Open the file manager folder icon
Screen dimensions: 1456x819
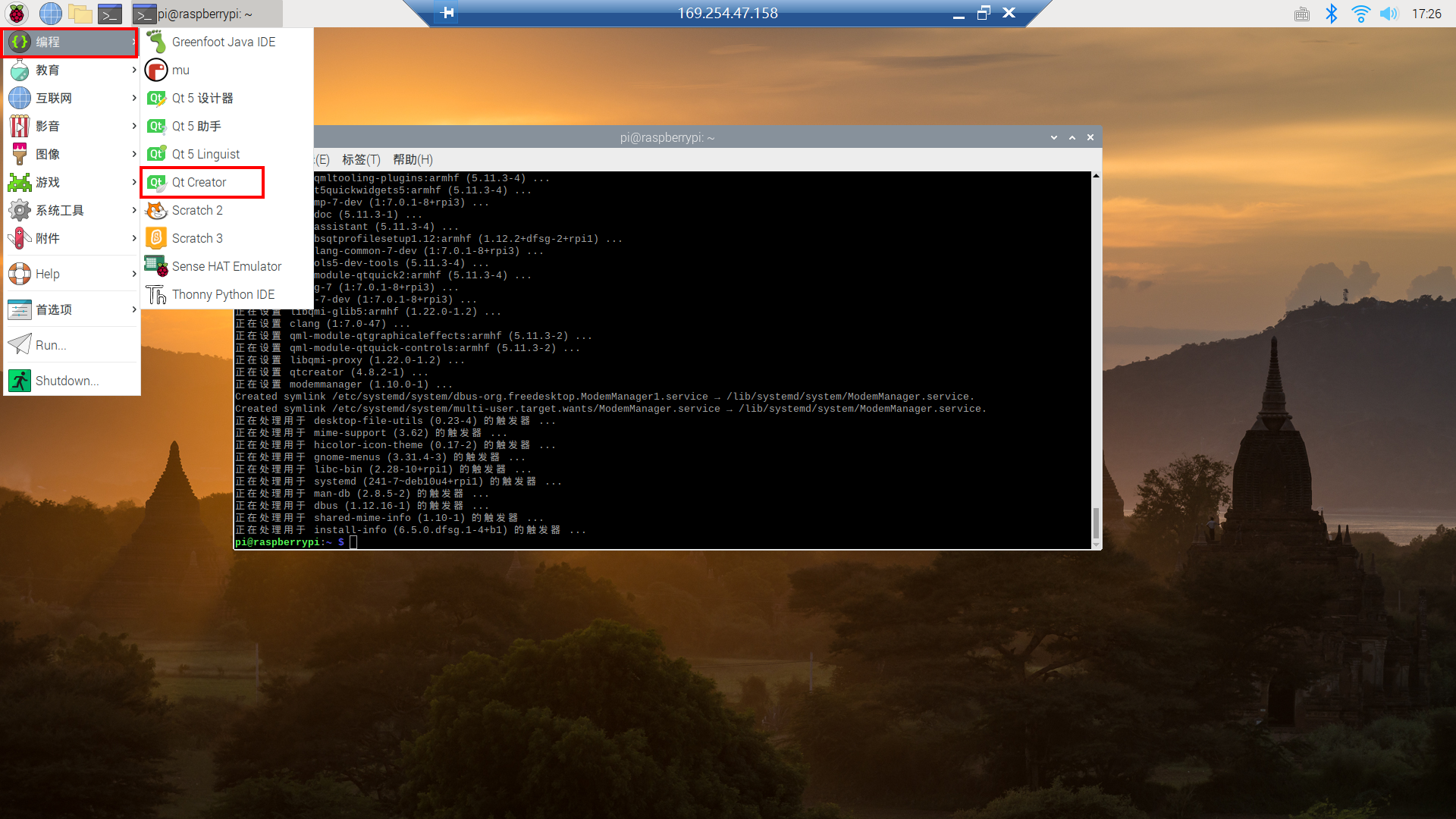(x=80, y=13)
